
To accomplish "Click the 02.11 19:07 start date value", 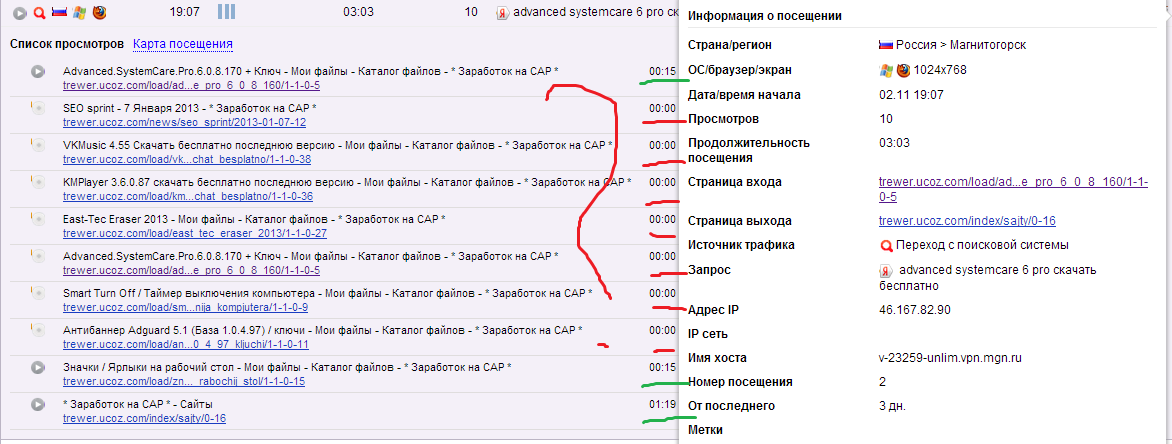I will click(912, 95).
